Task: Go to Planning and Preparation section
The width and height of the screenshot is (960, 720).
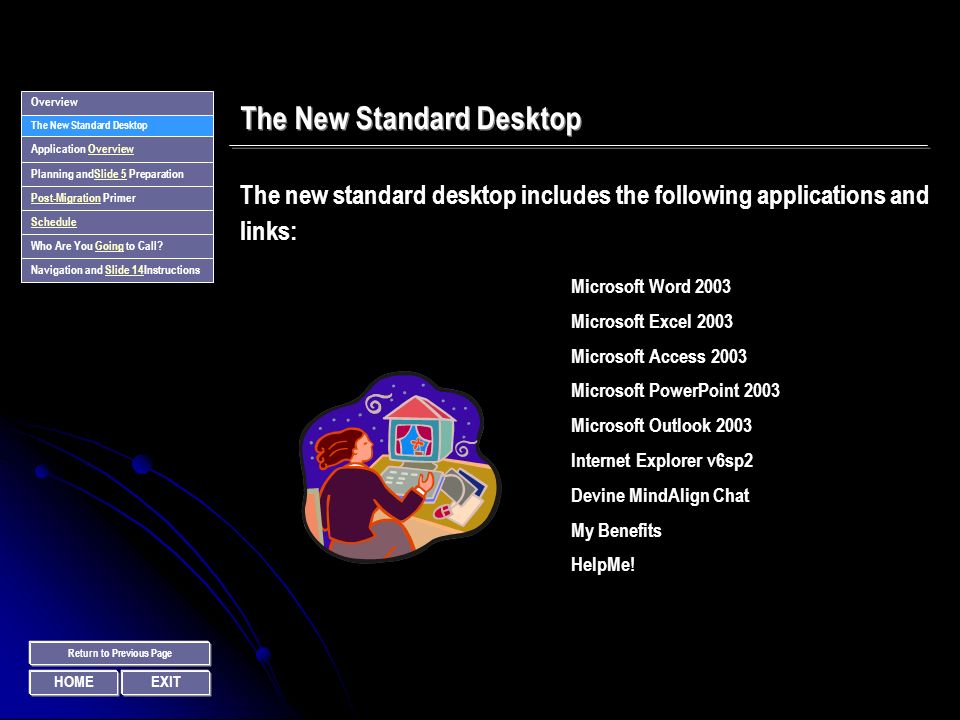Action: coord(118,174)
